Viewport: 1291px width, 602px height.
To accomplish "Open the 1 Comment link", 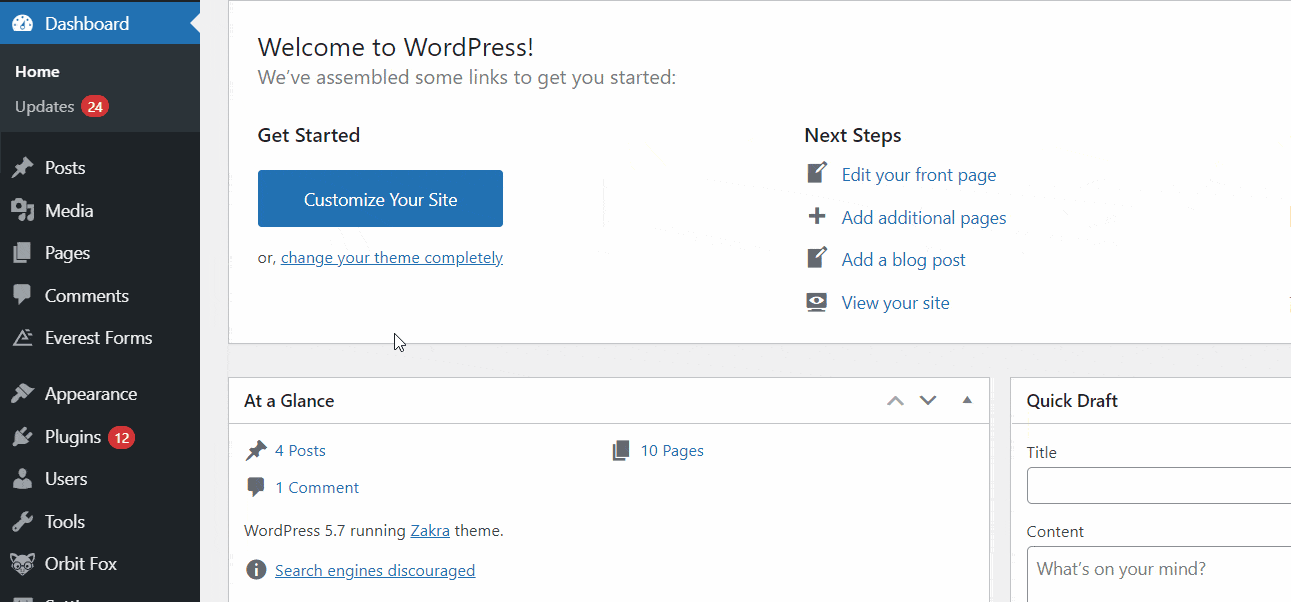I will click(317, 488).
